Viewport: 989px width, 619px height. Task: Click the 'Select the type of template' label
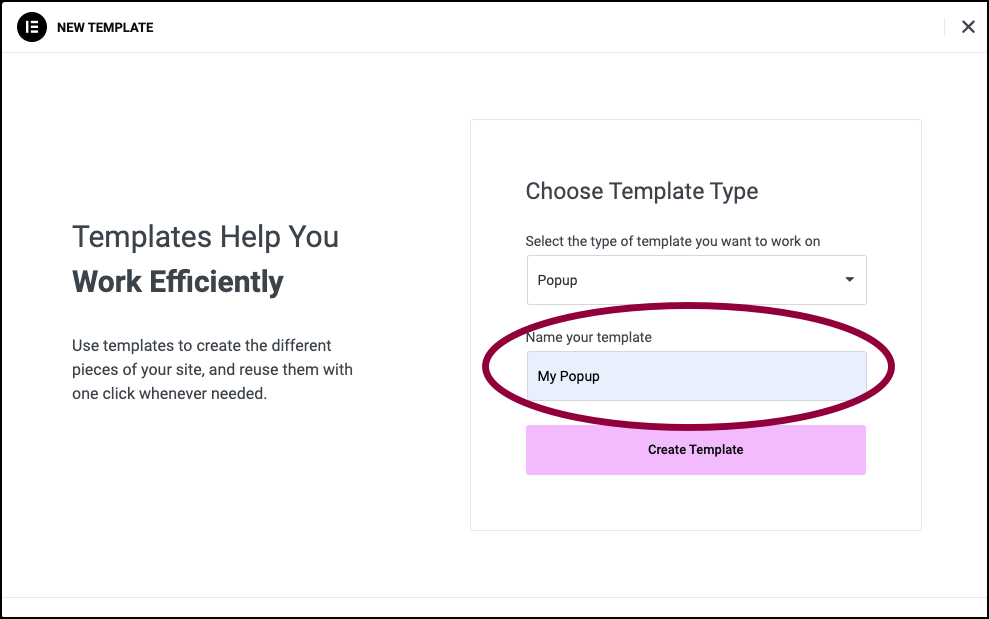(x=672, y=241)
